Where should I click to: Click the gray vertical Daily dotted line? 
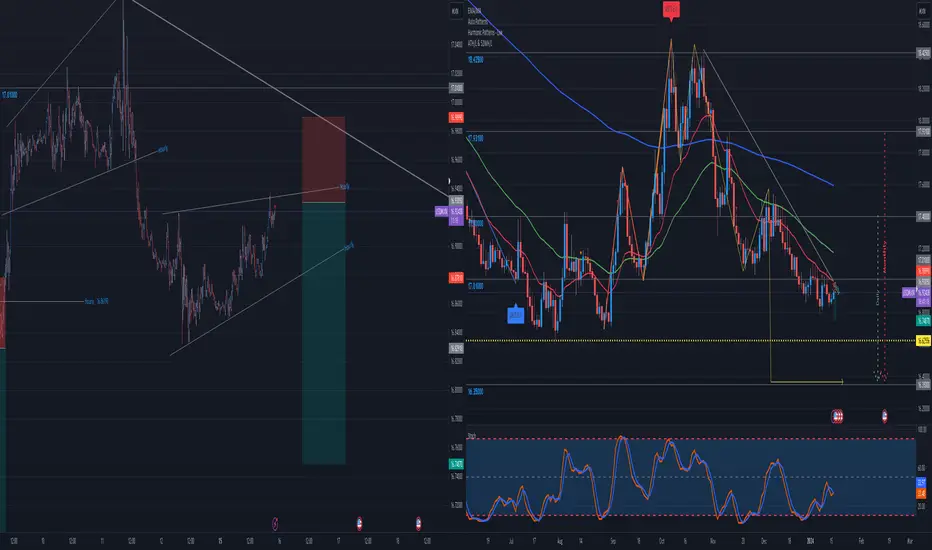click(878, 297)
